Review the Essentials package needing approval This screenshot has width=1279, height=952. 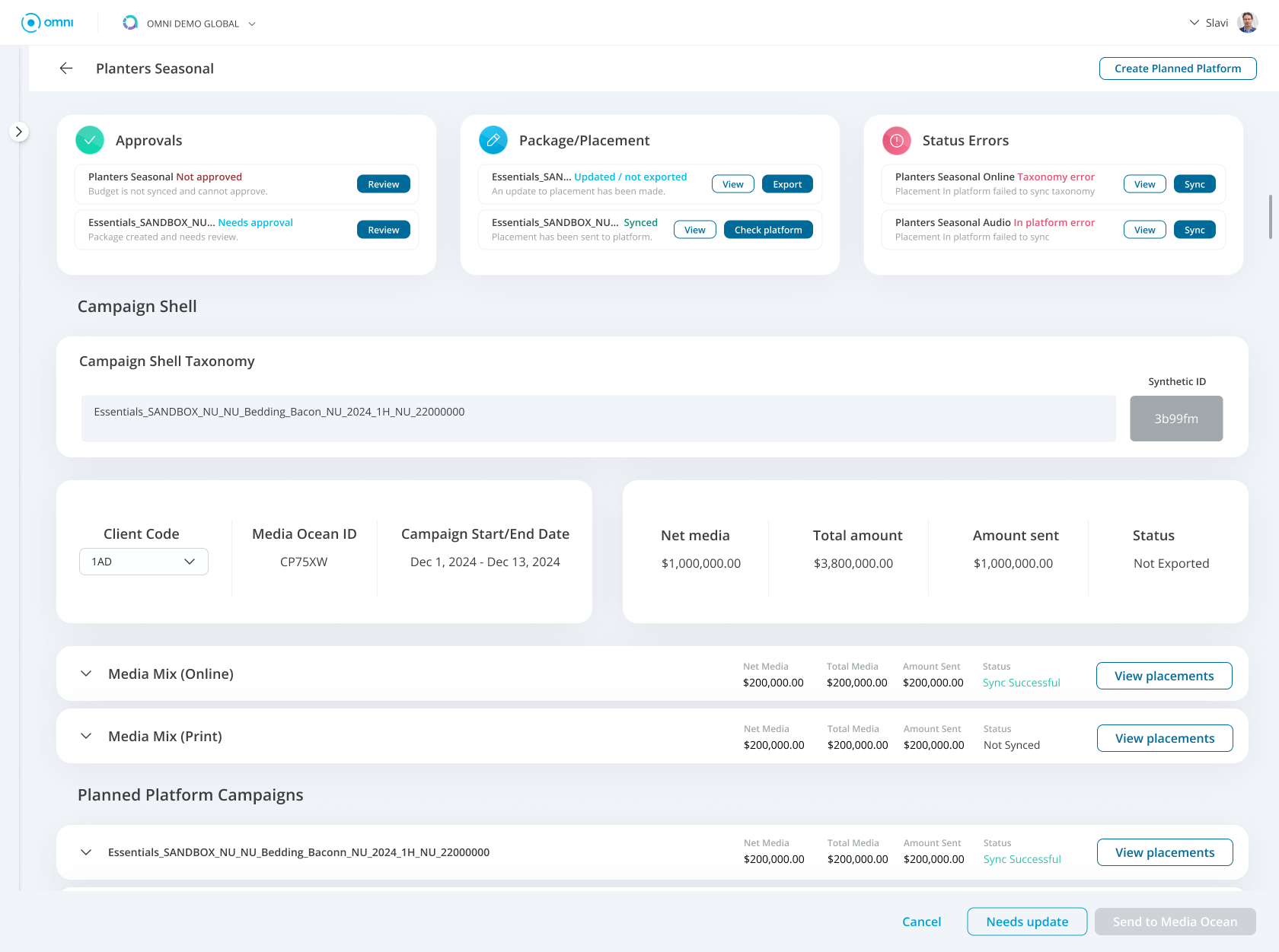tap(384, 230)
